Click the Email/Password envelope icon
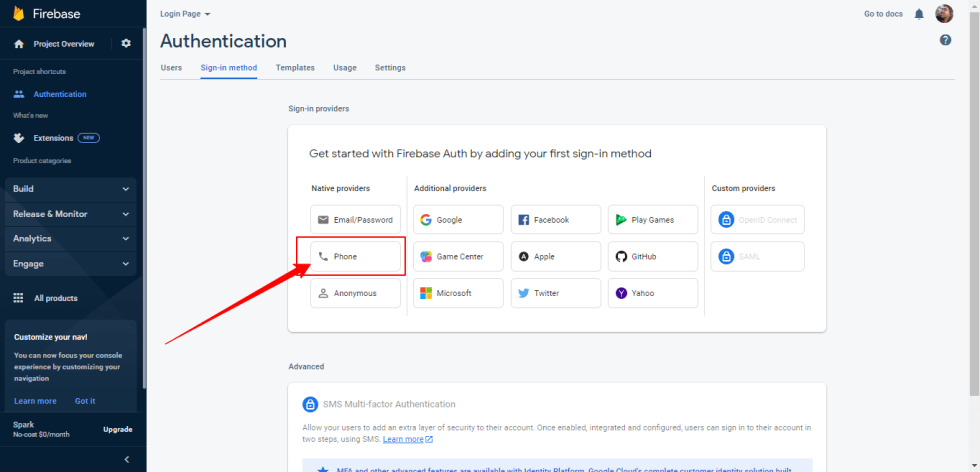 (x=323, y=220)
